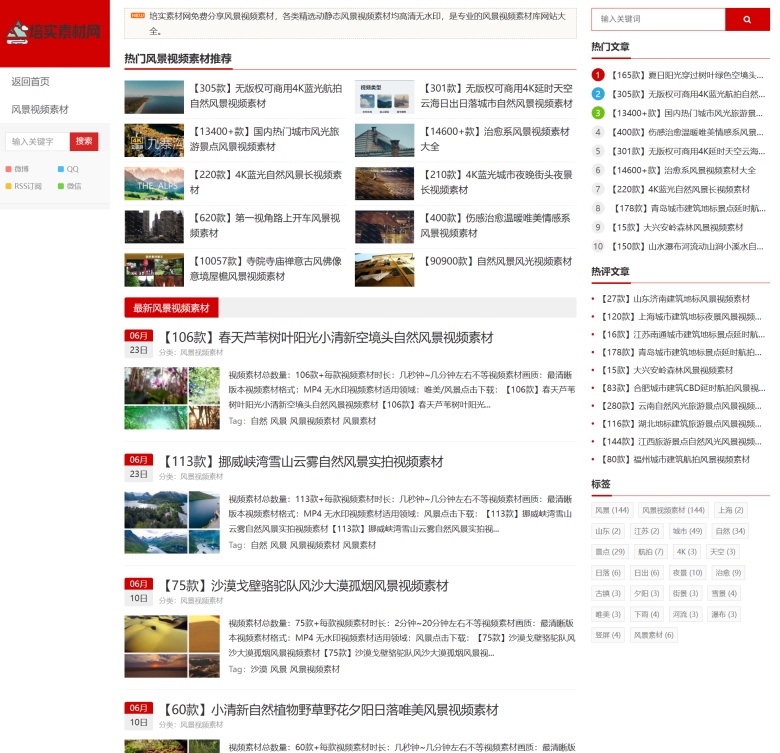Open post title 【113款】挪威峡湾雪山云雾
Screen dimensions: 780x753
(302, 462)
